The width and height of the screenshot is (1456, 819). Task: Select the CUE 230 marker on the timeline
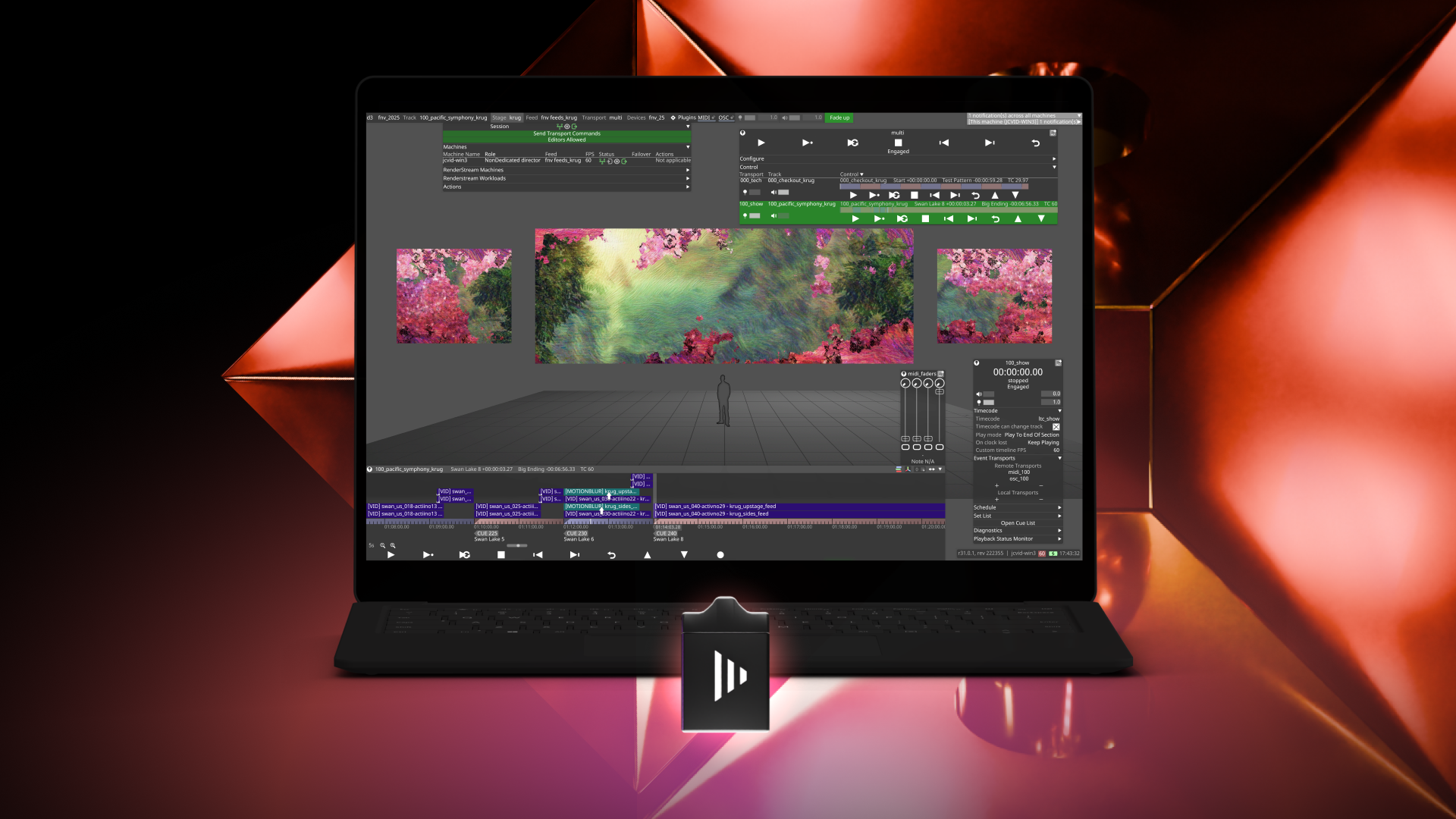pos(576,533)
